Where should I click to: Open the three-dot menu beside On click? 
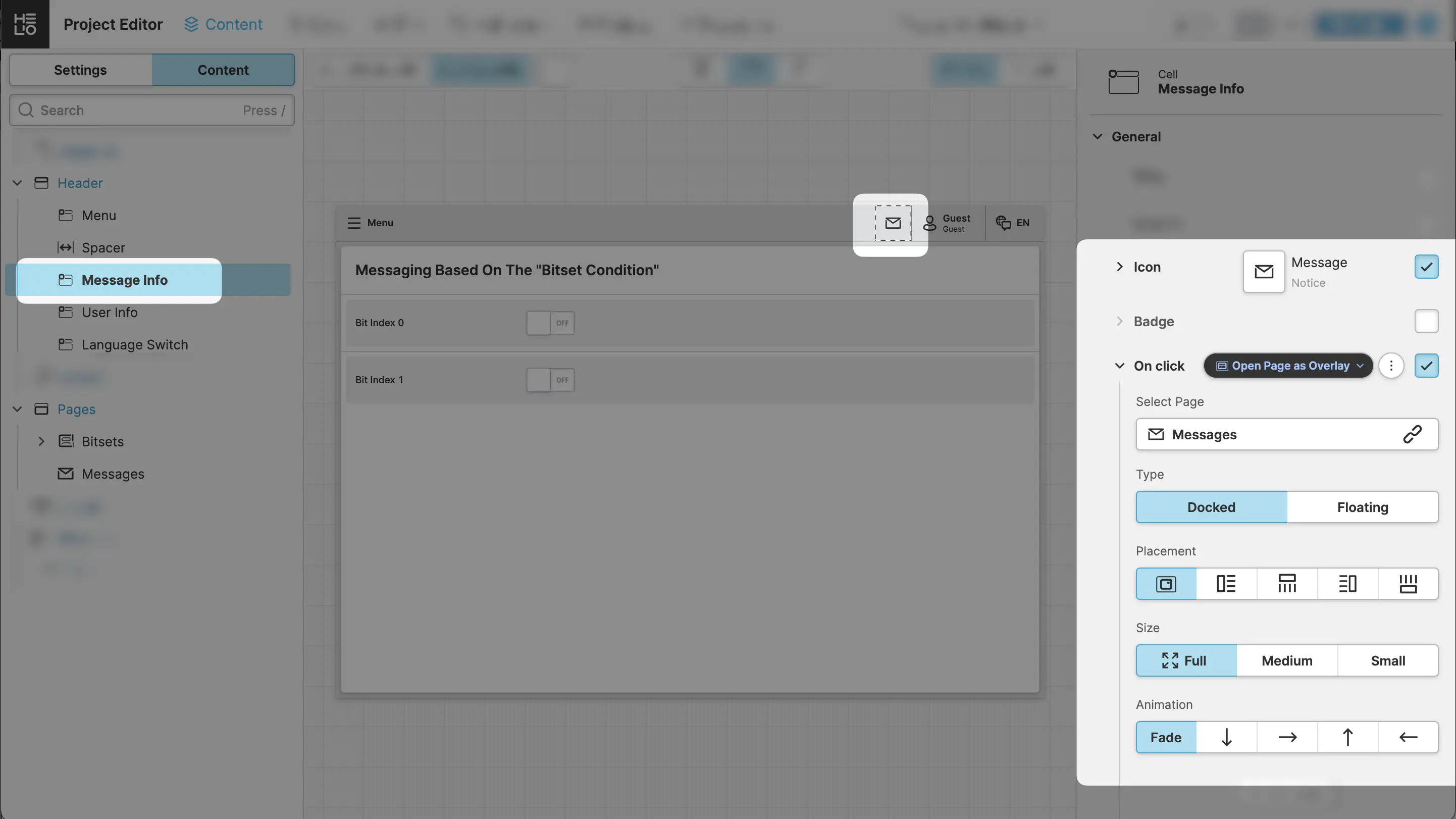point(1391,366)
